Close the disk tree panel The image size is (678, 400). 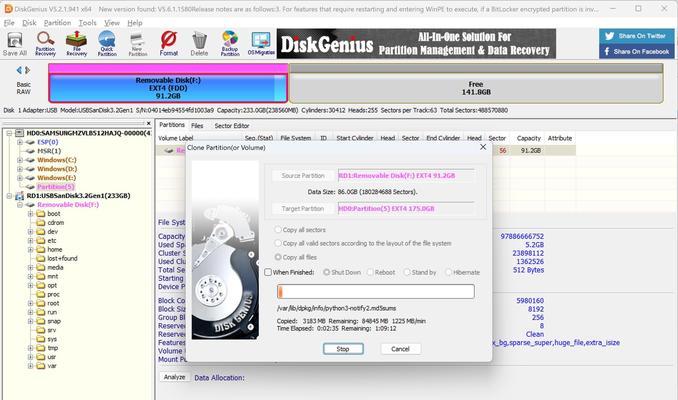coord(148,124)
